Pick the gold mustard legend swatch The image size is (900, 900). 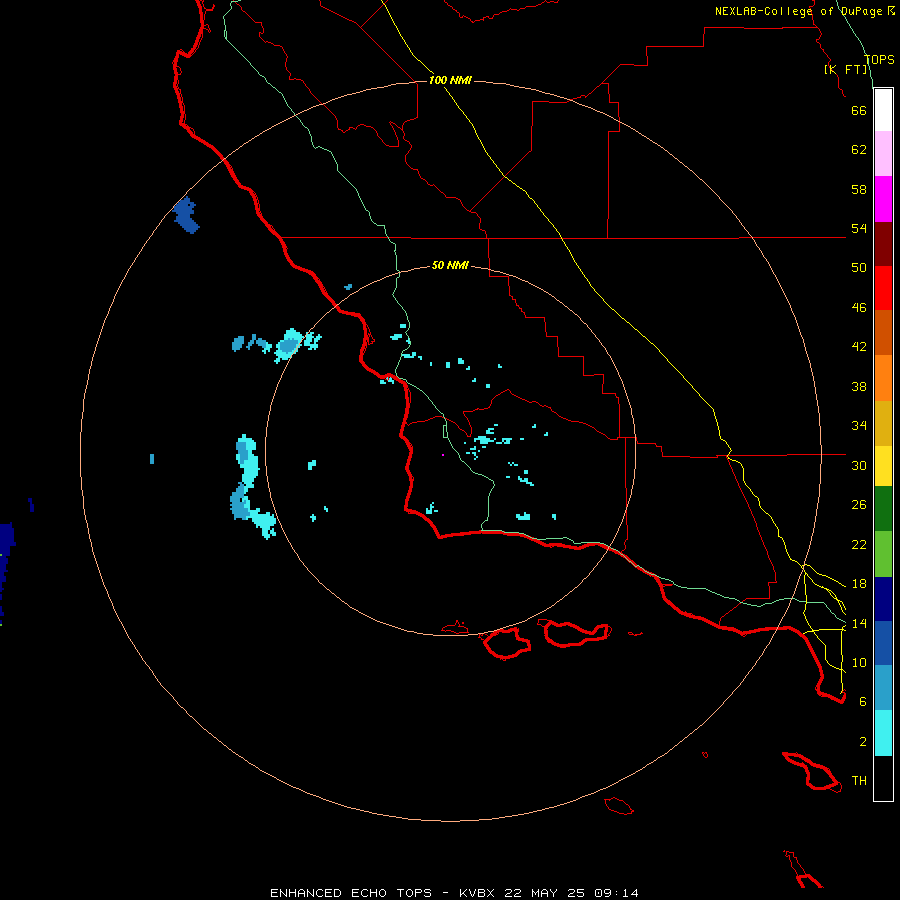pyautogui.click(x=883, y=423)
